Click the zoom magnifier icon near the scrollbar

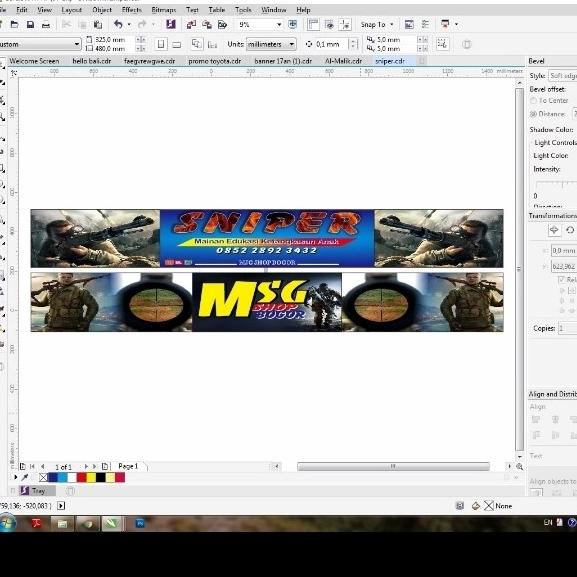(520, 467)
